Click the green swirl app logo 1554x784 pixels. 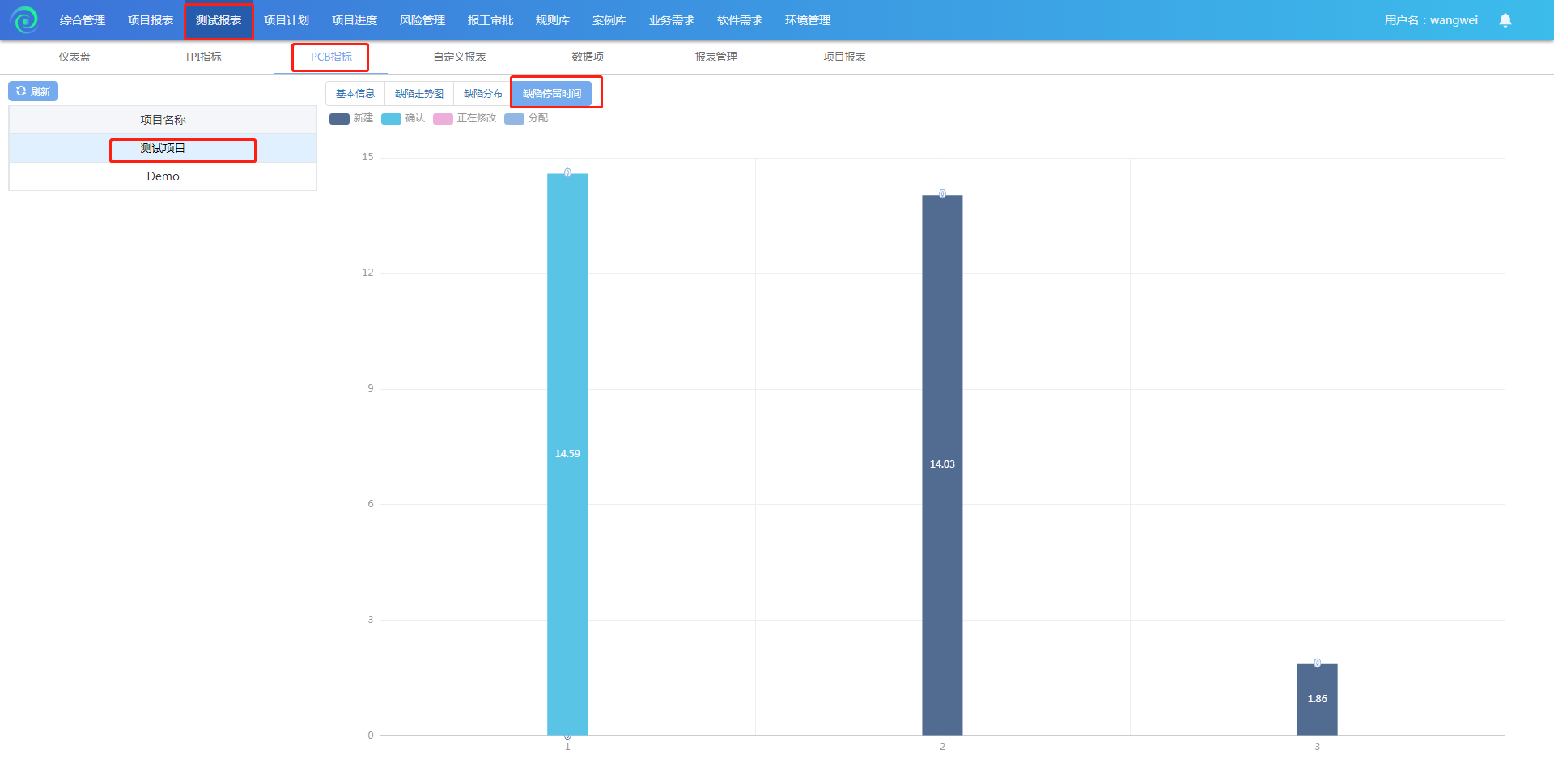24,20
